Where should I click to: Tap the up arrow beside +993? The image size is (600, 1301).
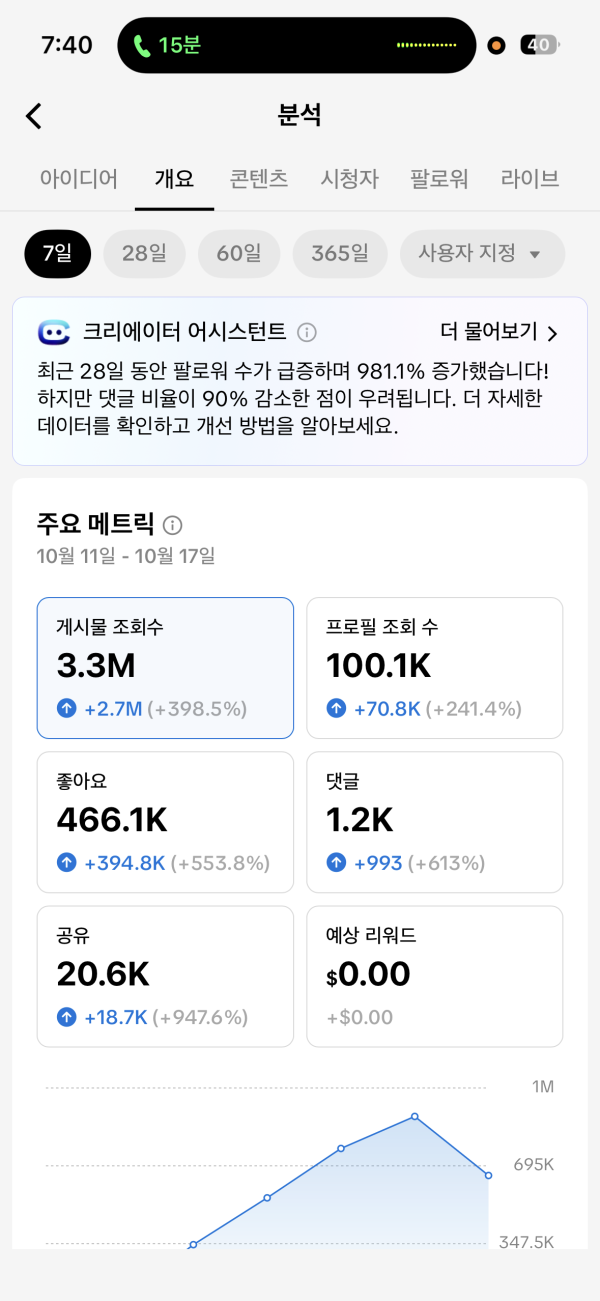[x=337, y=863]
